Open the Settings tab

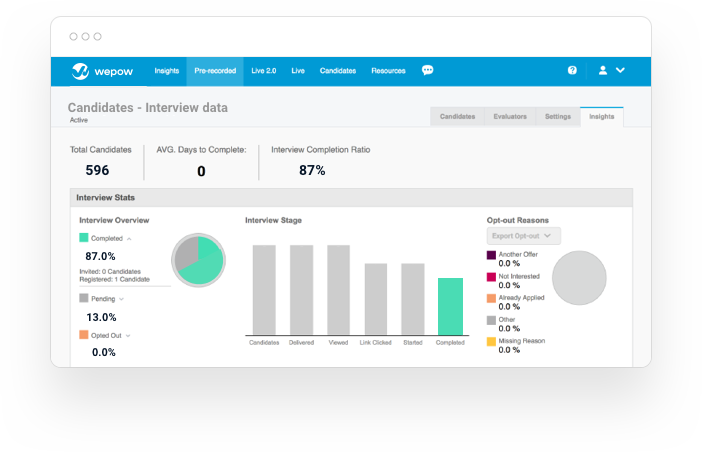pyautogui.click(x=558, y=117)
